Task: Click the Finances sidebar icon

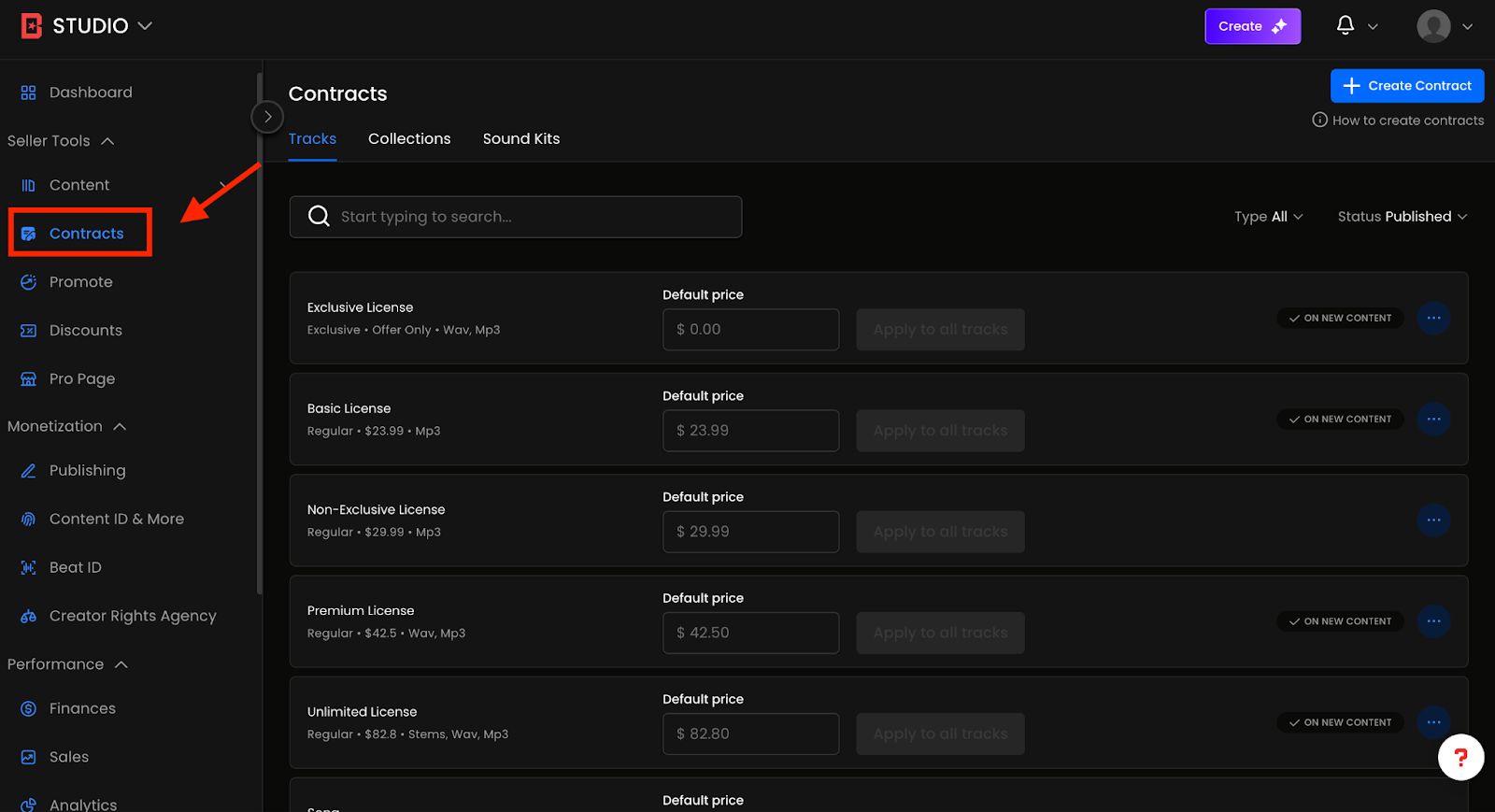Action: [x=28, y=709]
